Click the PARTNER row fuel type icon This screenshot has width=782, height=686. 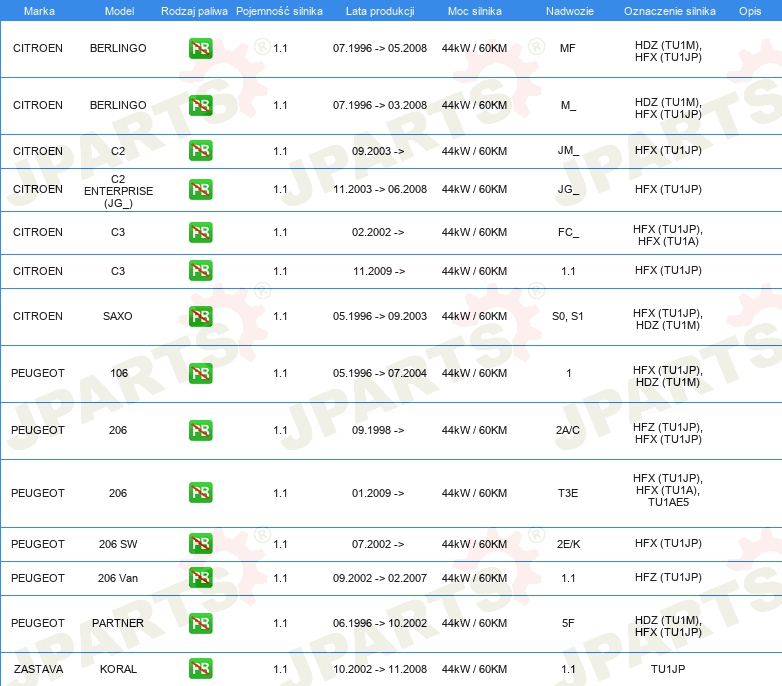pos(201,623)
